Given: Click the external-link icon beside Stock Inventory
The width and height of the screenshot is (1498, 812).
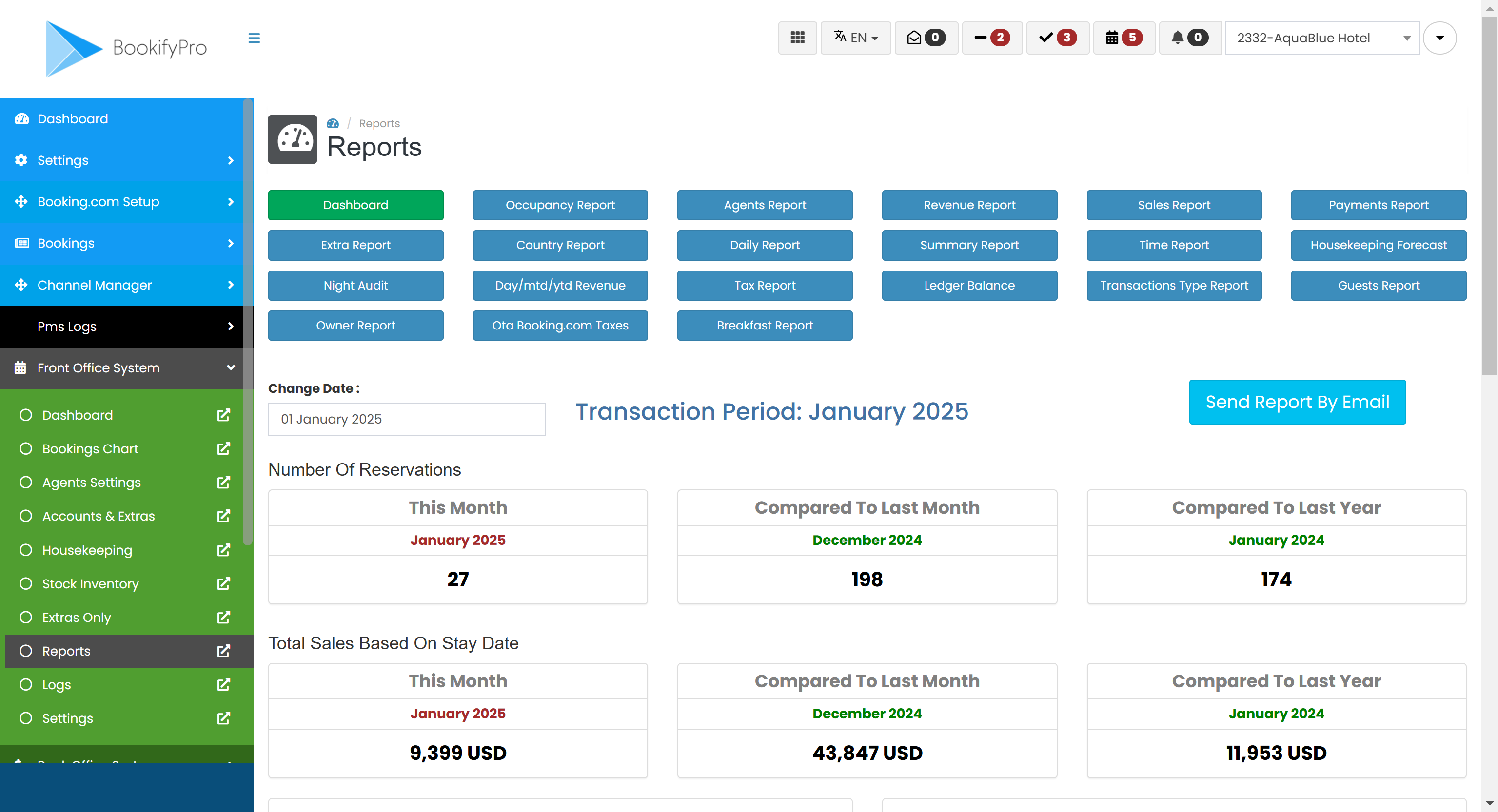Looking at the screenshot, I should [x=224, y=583].
